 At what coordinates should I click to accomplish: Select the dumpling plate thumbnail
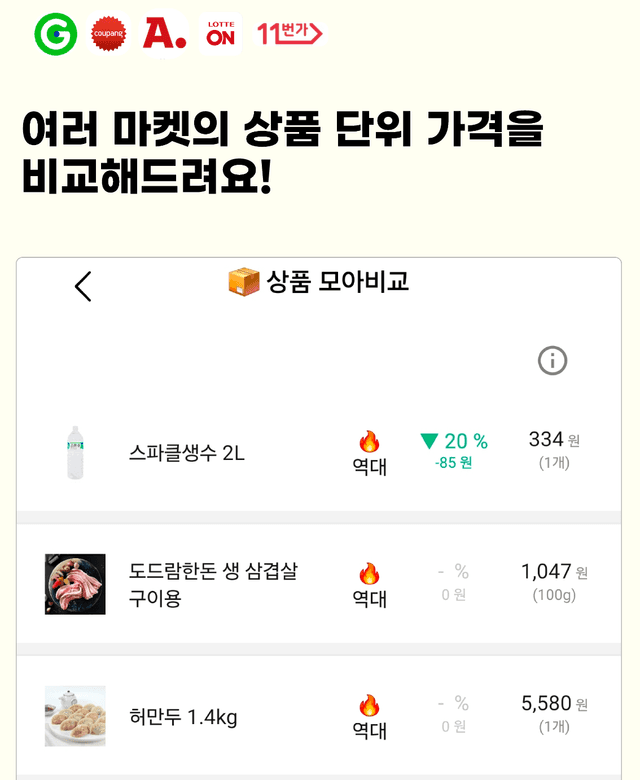[x=75, y=716]
